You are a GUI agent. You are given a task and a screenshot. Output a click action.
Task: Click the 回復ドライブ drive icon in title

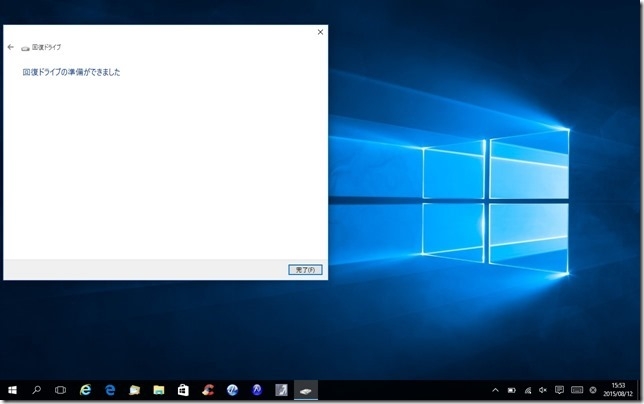coord(25,48)
